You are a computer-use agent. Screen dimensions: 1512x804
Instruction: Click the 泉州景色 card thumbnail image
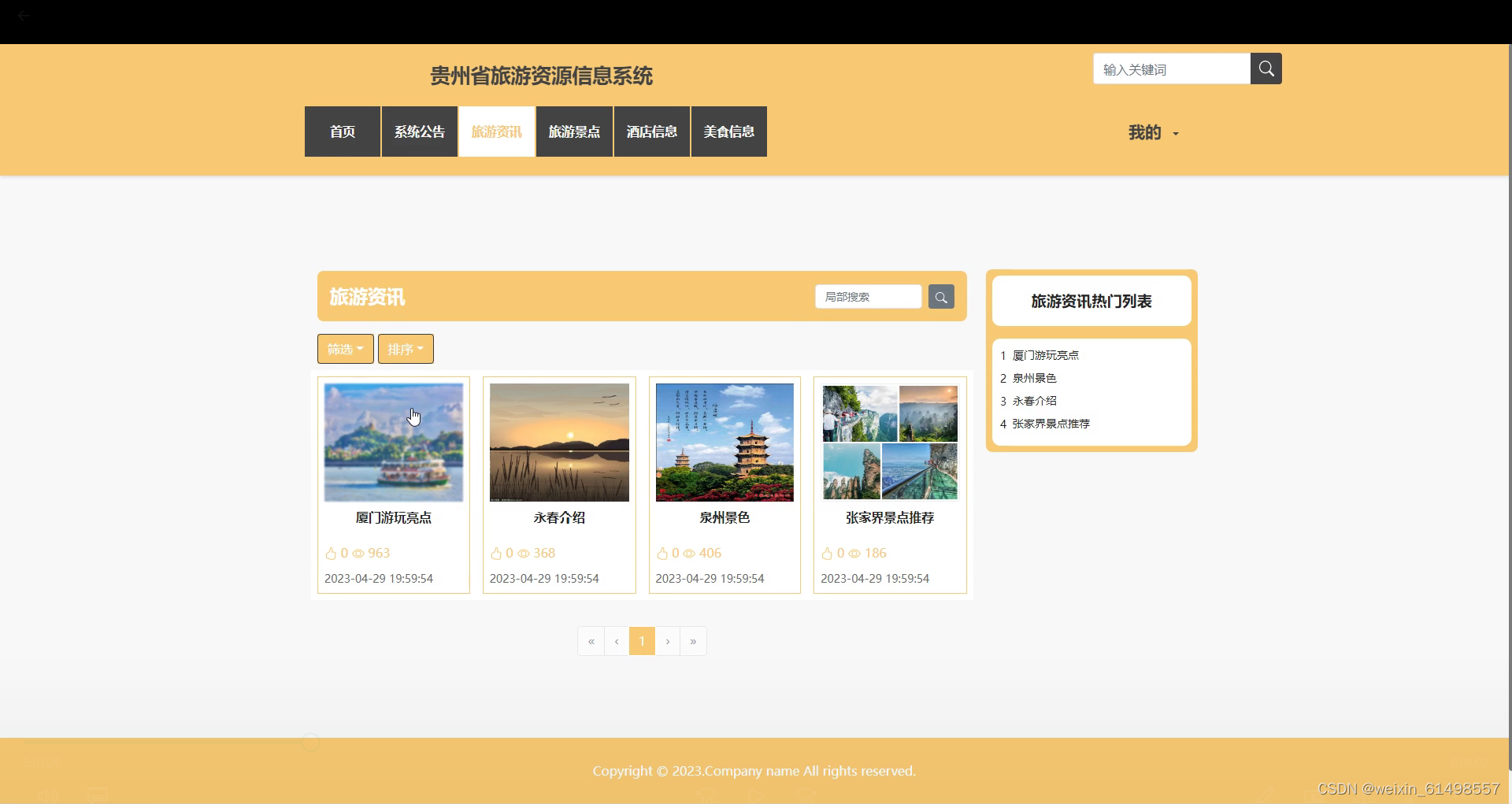point(724,443)
